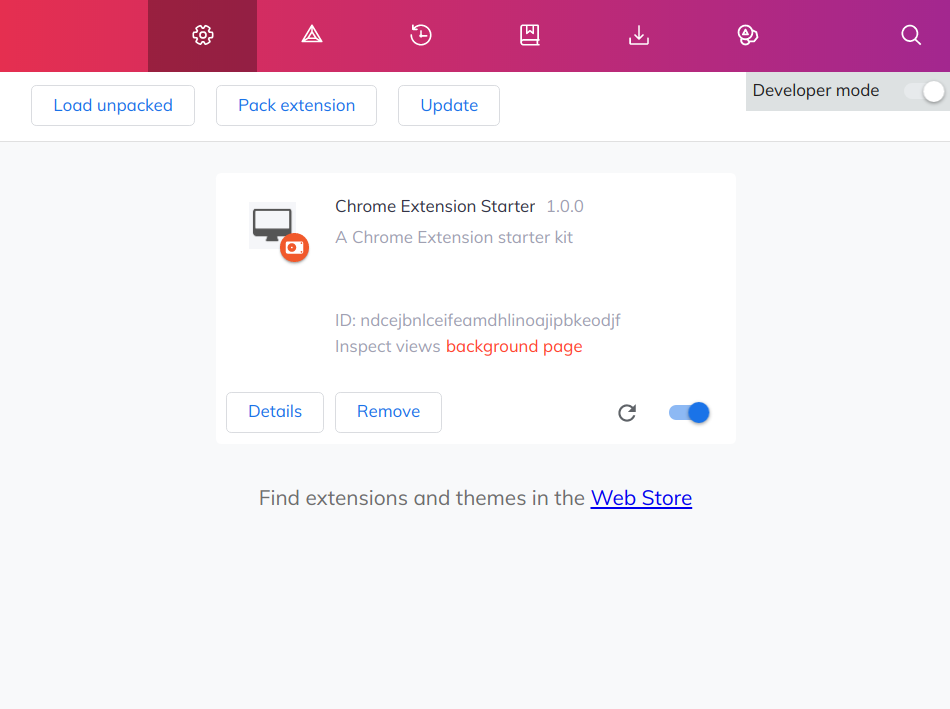950x709 pixels.
Task: Click Load unpacked button
Action: pos(113,105)
